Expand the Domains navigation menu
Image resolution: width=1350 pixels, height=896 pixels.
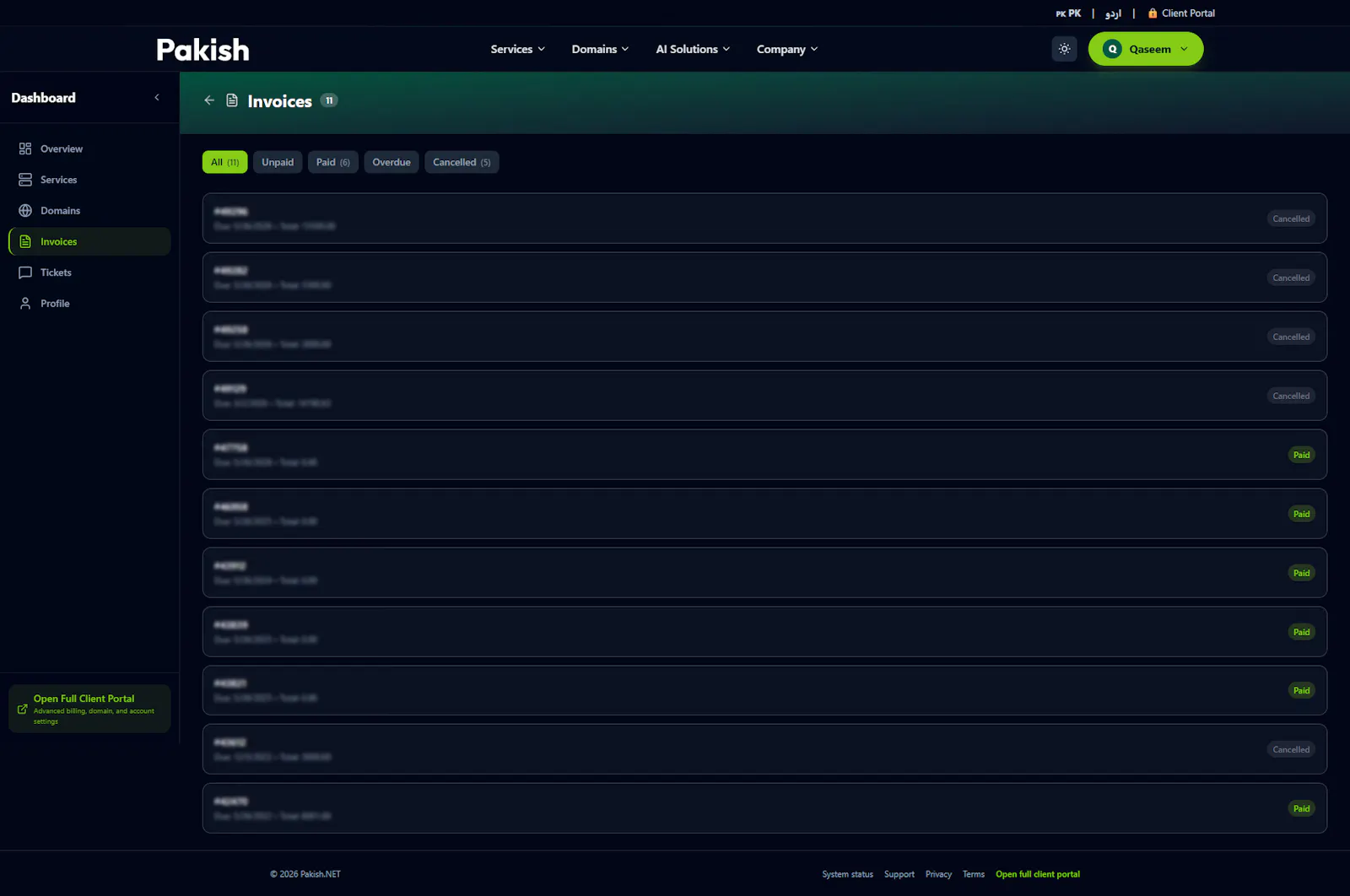[x=600, y=49]
